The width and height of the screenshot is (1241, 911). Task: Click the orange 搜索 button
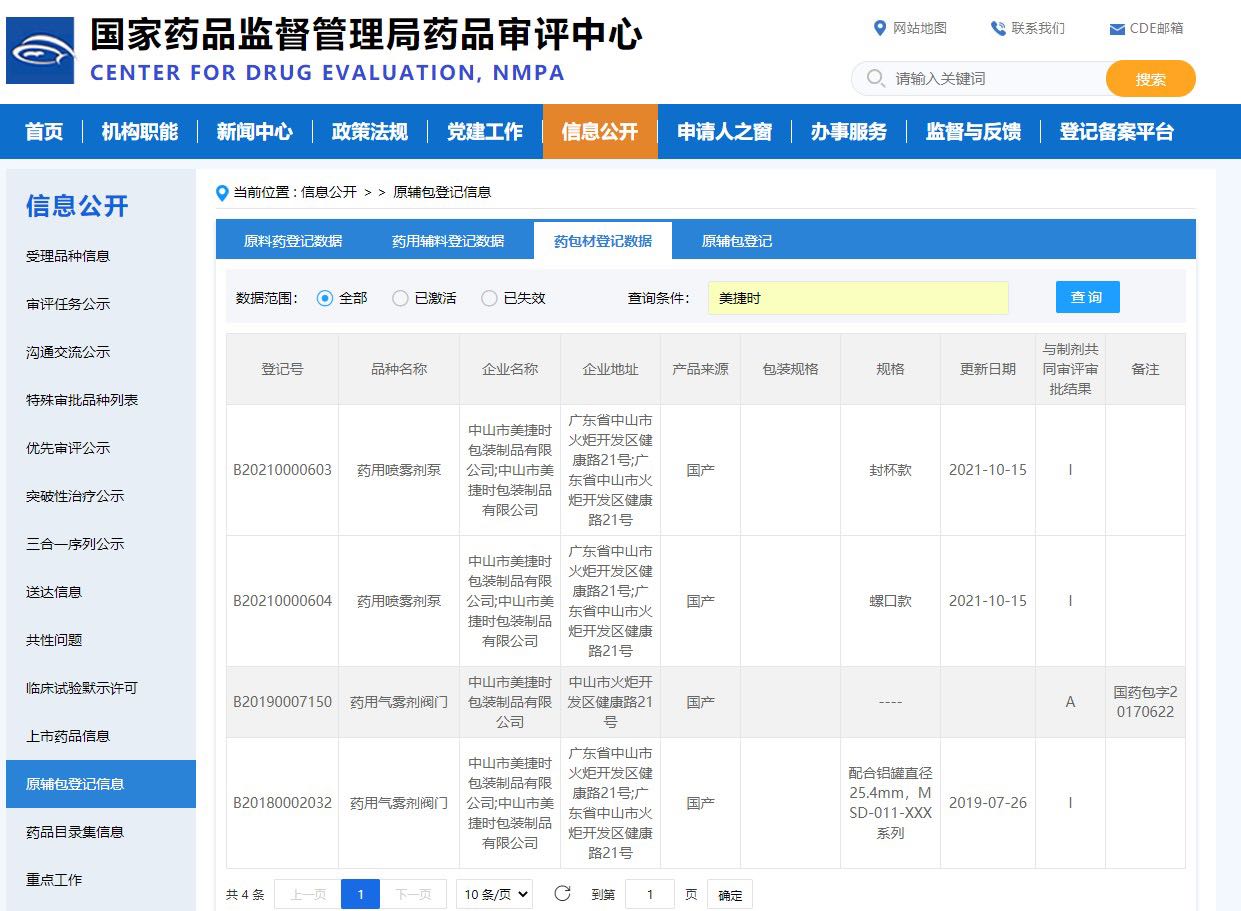pos(1150,79)
